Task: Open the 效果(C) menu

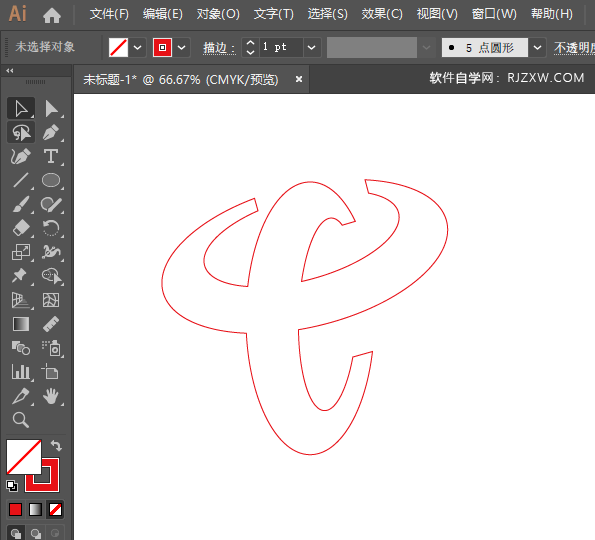Action: pyautogui.click(x=382, y=14)
